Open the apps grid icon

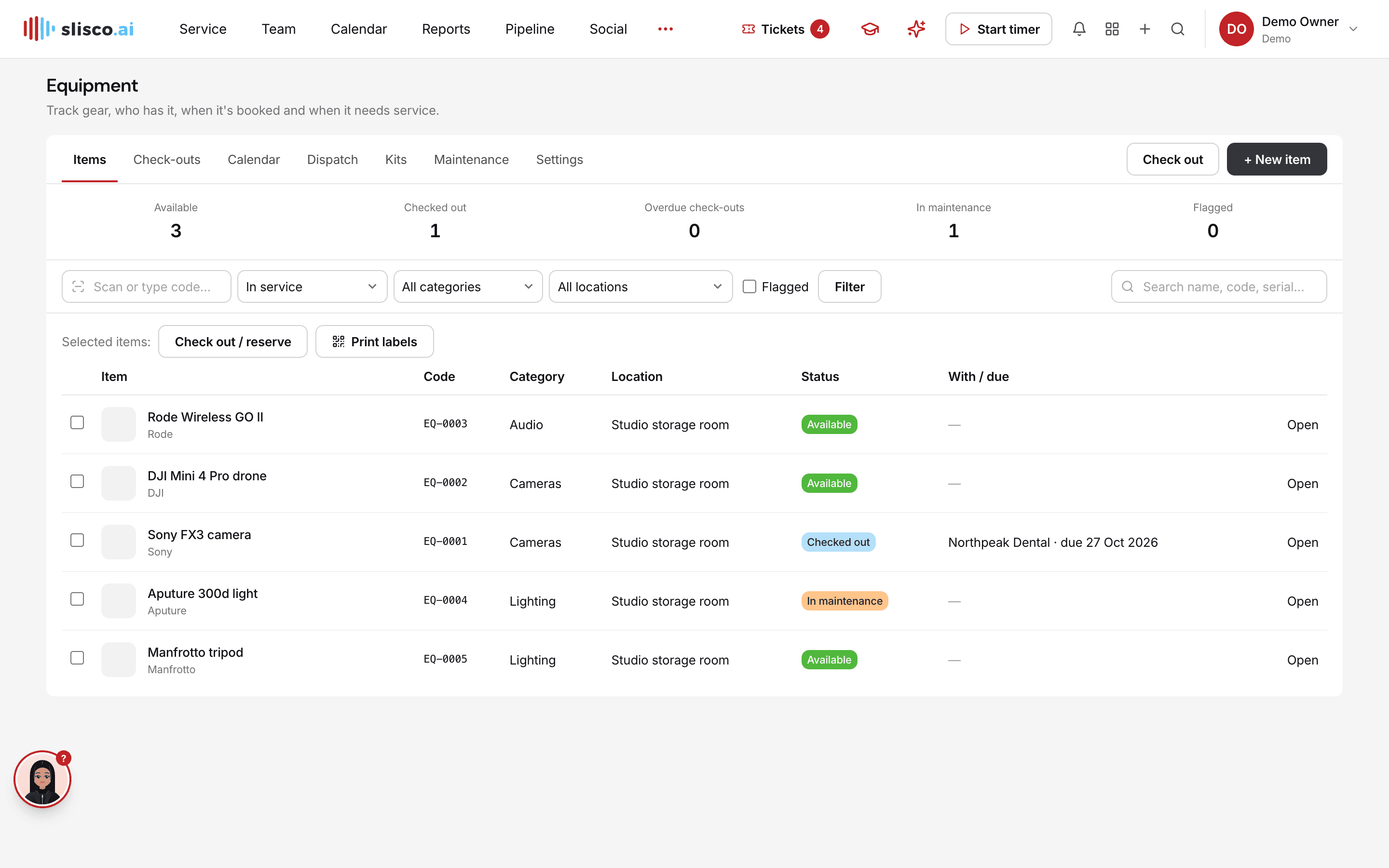point(1112,29)
